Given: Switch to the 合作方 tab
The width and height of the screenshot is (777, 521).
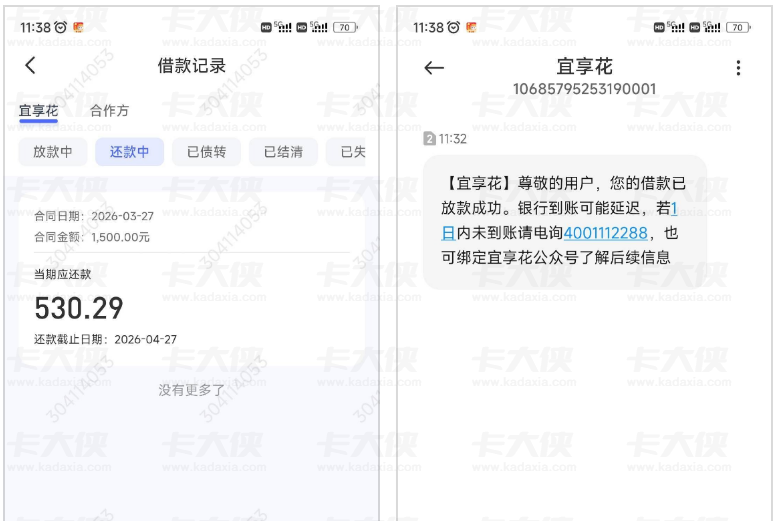Looking at the screenshot, I should 110,111.
